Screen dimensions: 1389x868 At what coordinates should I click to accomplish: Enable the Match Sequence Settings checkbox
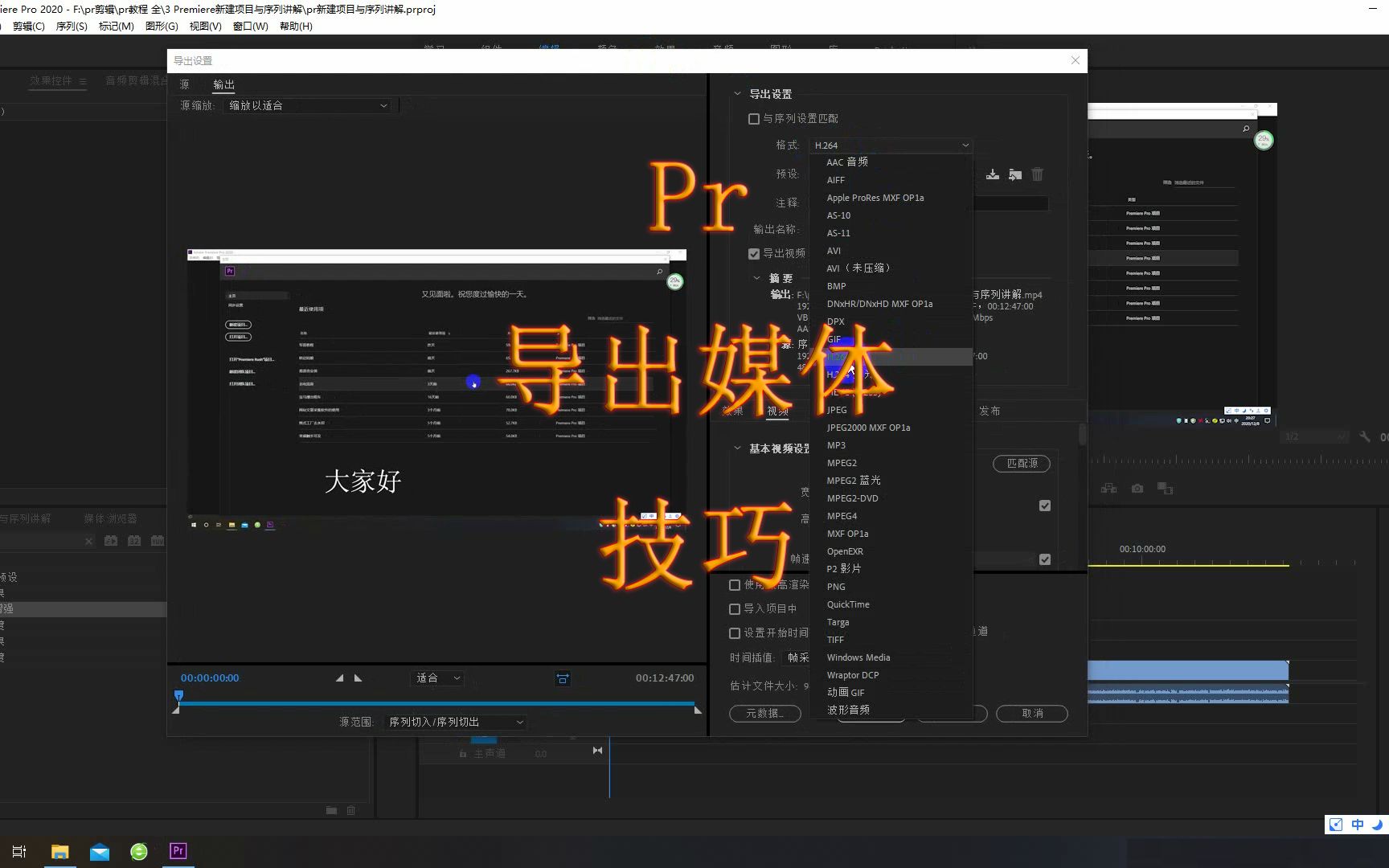(x=754, y=119)
